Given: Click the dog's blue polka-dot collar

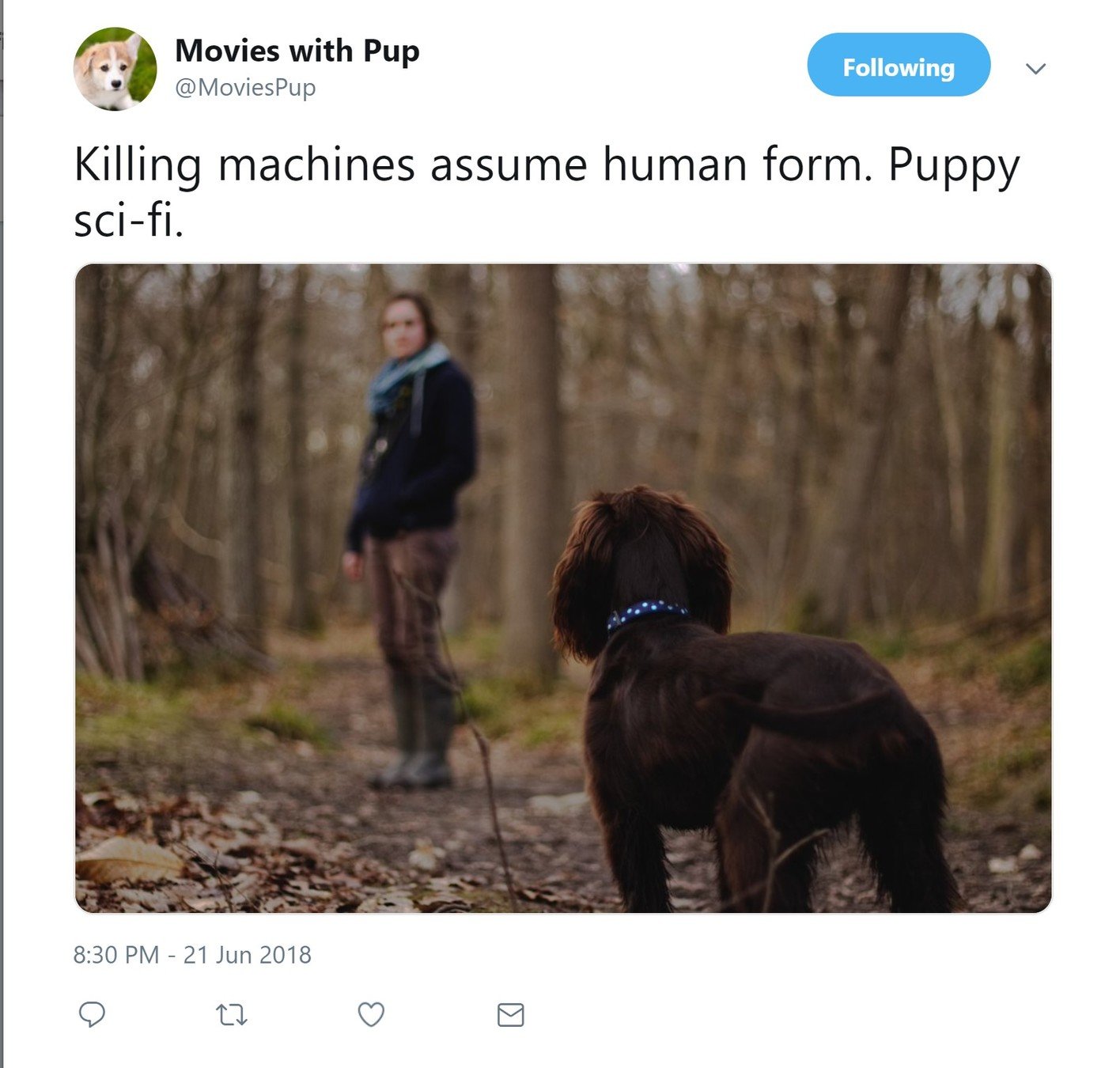Looking at the screenshot, I should click(646, 613).
